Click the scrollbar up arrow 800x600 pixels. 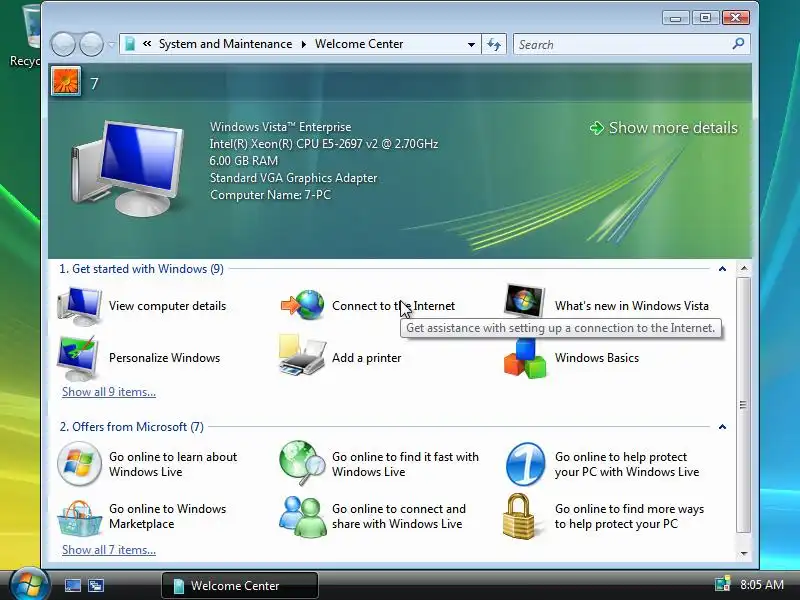[x=744, y=268]
